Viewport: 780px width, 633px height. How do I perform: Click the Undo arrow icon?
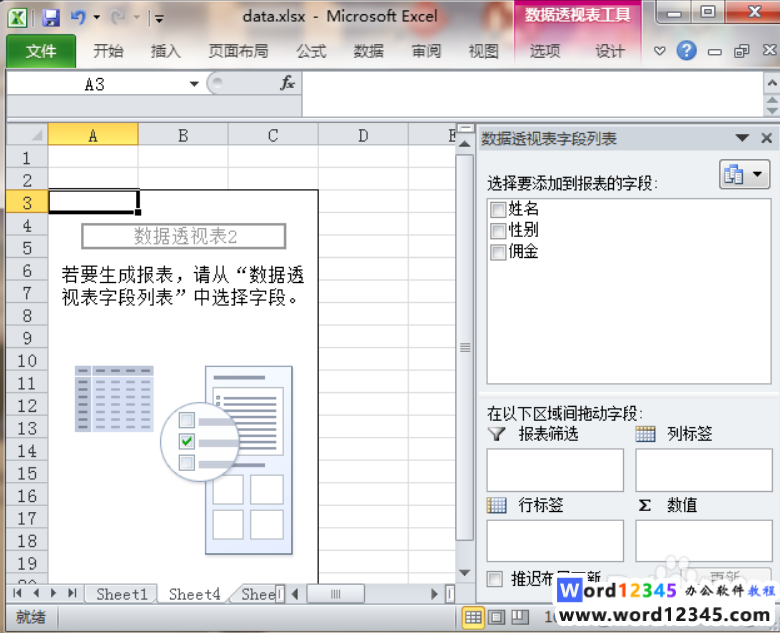[x=78, y=18]
